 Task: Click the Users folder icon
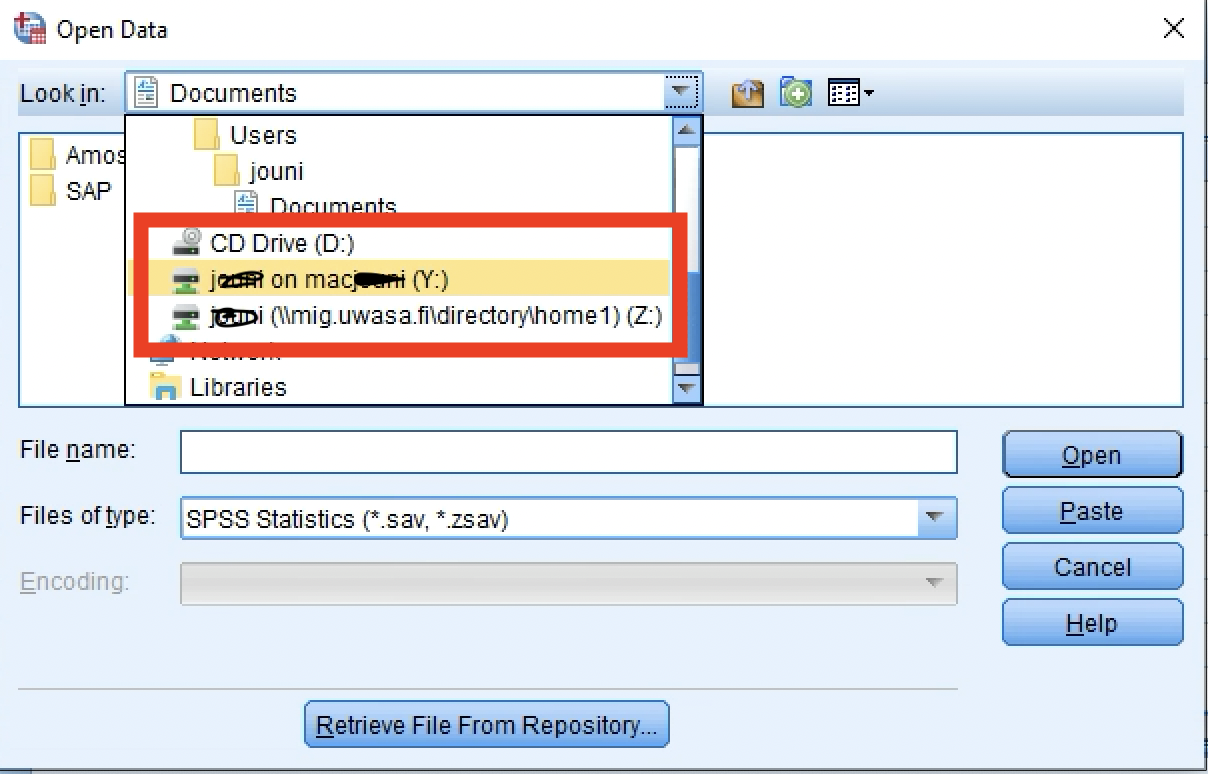click(x=207, y=134)
